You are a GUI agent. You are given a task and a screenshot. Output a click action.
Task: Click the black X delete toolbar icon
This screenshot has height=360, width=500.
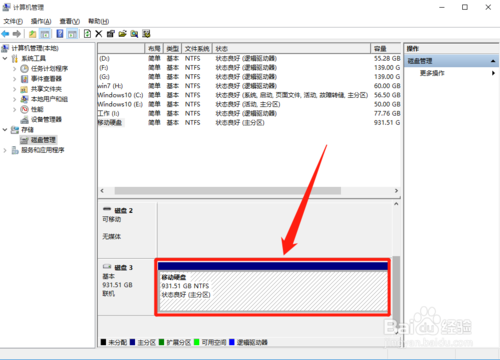(99, 34)
